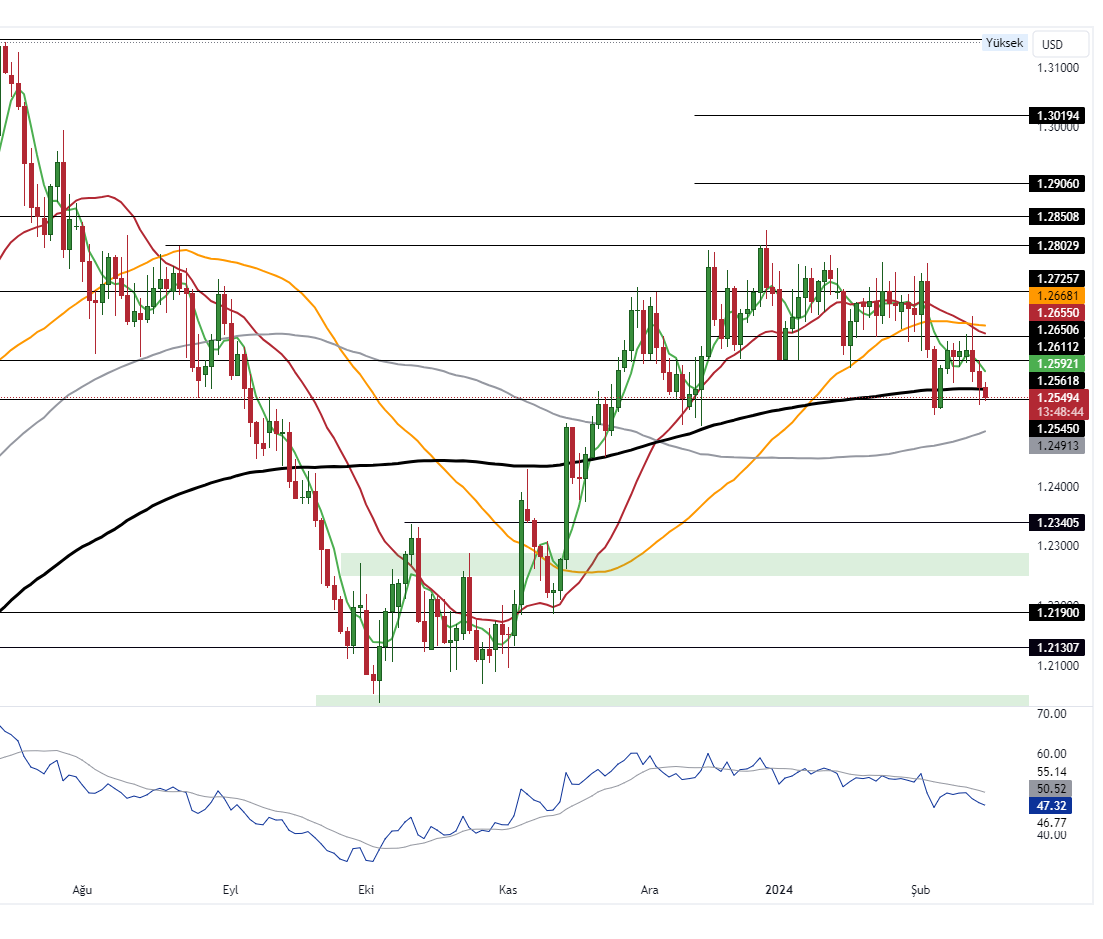The image size is (1103, 939).
Task: Select the 1.21900 horizontal line label
Action: 1058,613
